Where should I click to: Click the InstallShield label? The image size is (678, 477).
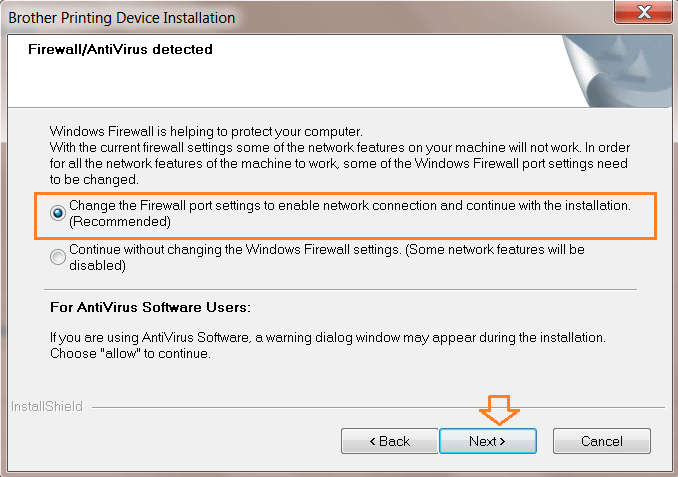click(46, 407)
